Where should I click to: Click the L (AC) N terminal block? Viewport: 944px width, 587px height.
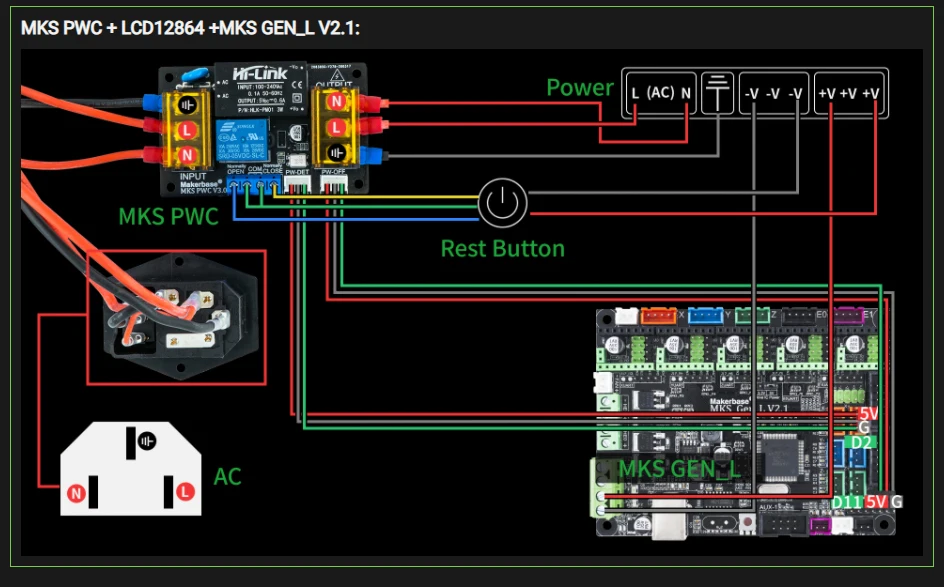coord(660,93)
